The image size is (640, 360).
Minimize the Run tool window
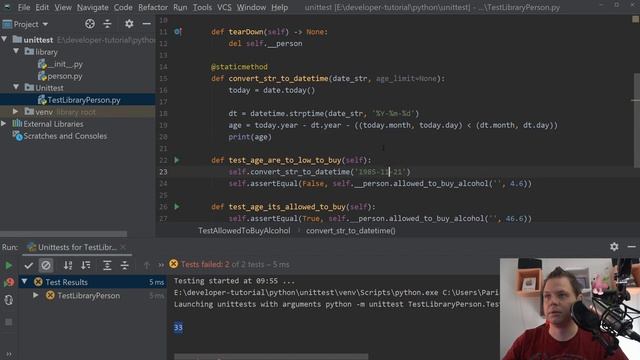point(631,247)
